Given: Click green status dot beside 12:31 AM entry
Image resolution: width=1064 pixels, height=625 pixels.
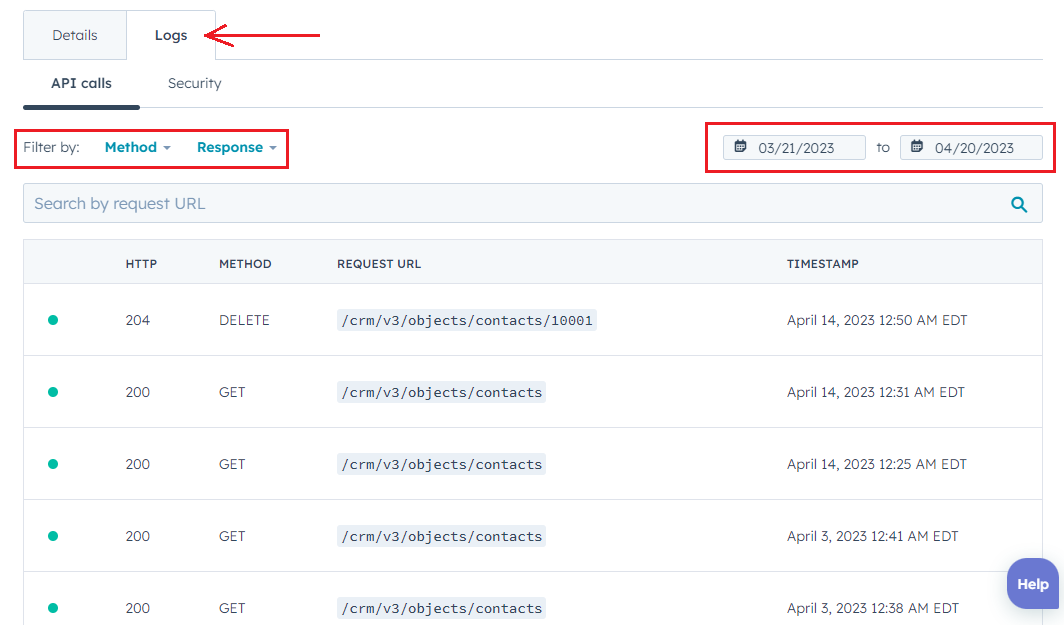Looking at the screenshot, I should 53,392.
